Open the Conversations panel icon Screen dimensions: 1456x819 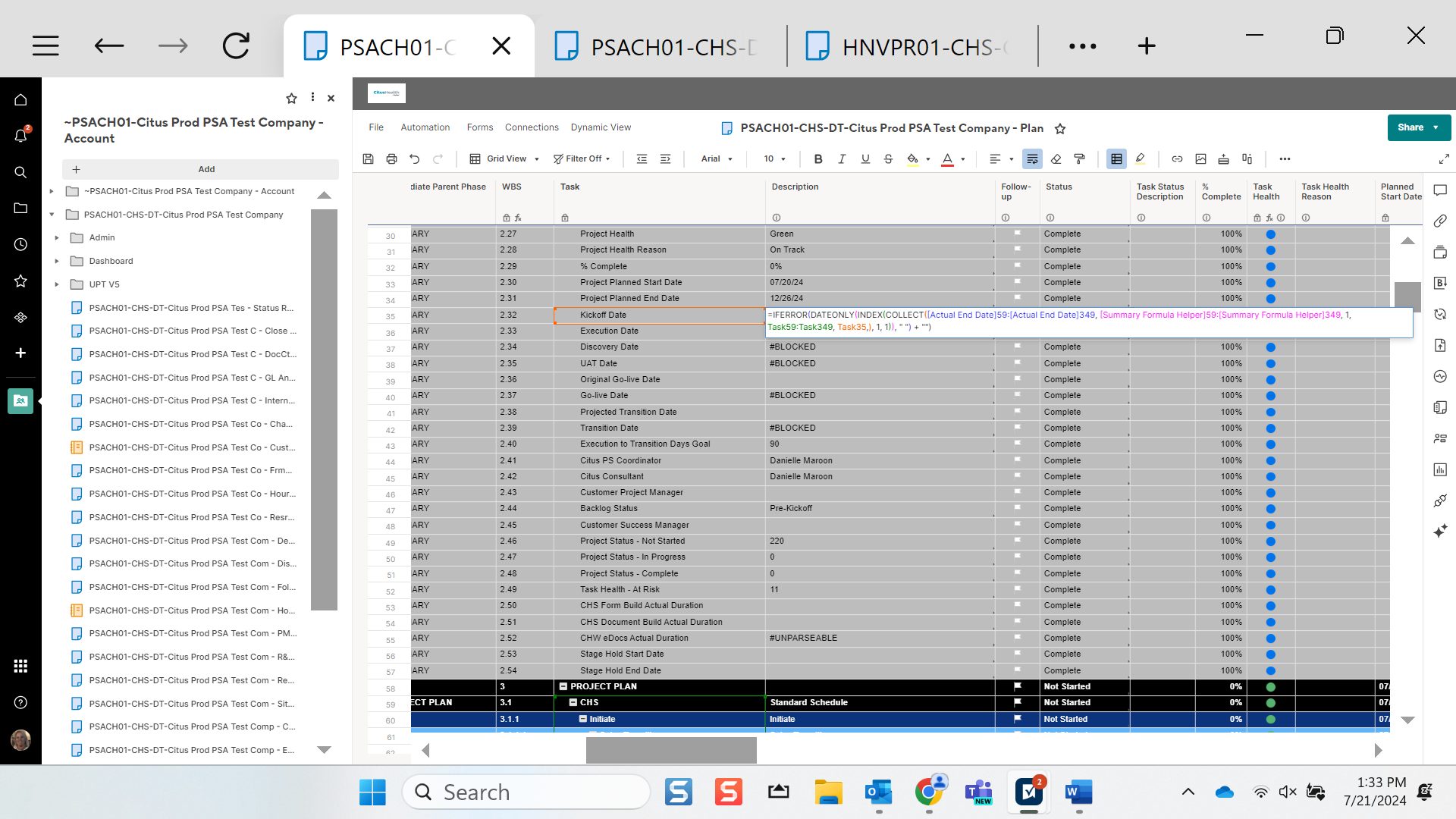click(1440, 190)
